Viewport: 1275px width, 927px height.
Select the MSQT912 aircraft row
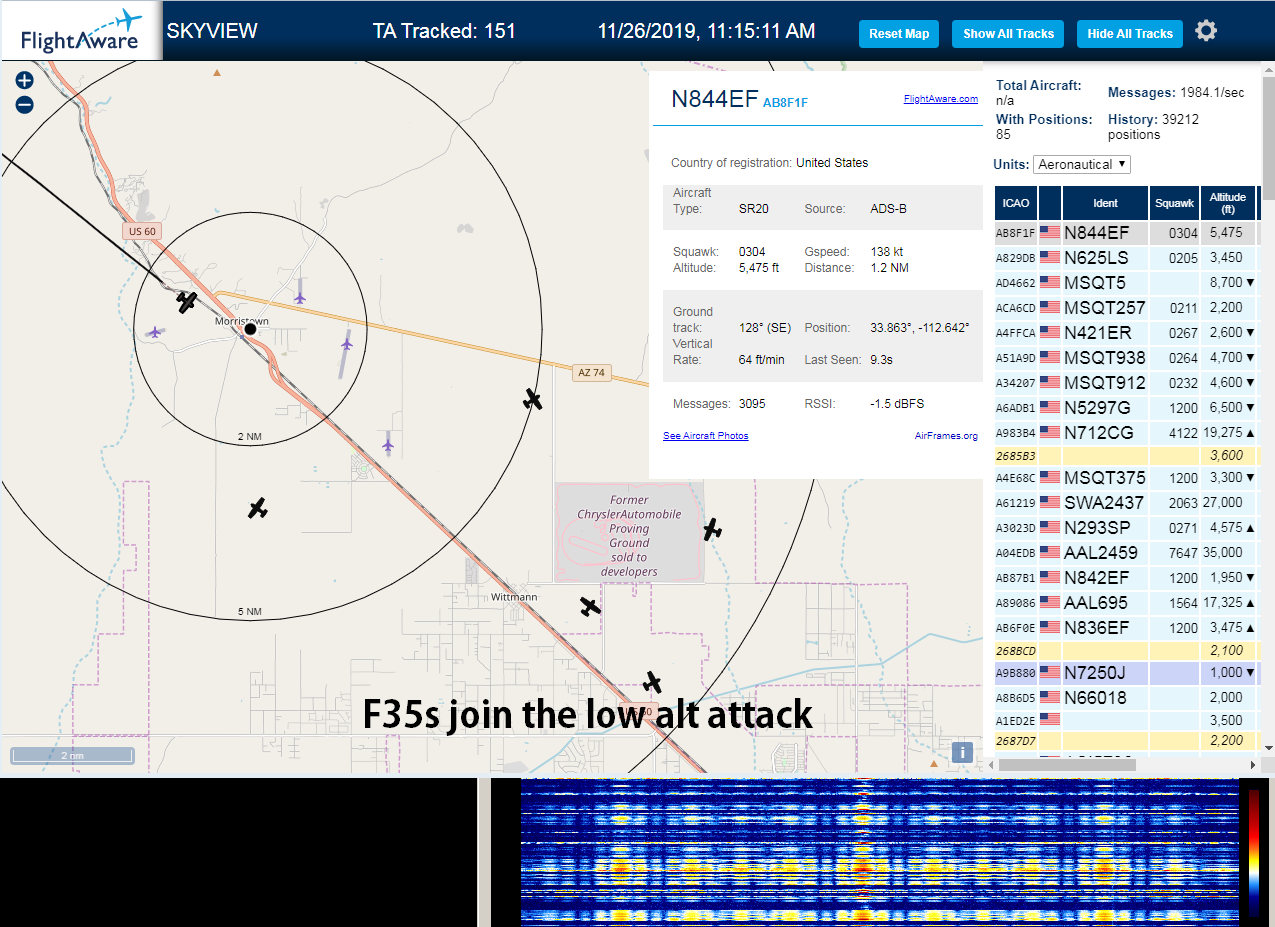(1125, 383)
